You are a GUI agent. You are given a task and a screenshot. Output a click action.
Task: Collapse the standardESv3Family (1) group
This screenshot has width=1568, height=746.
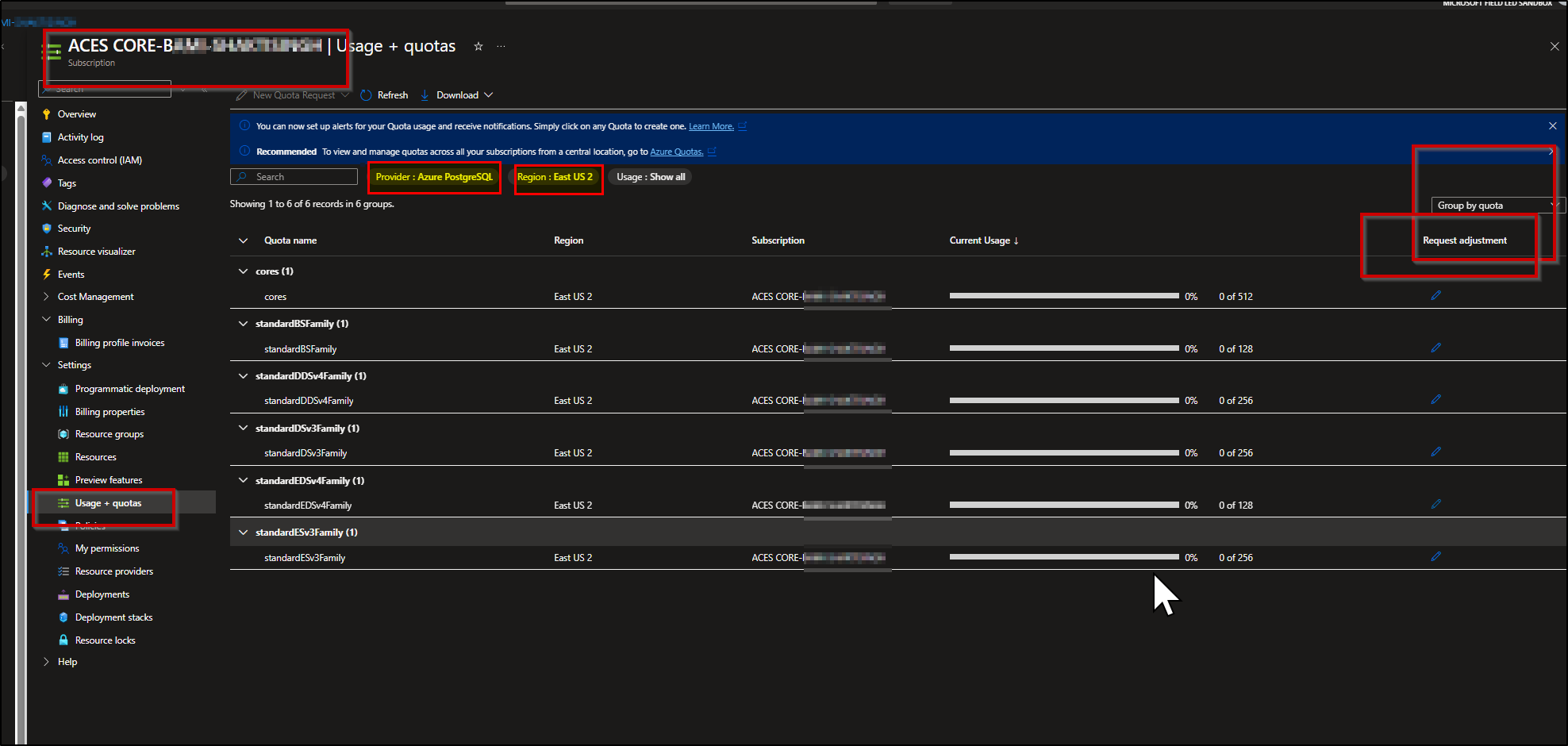(244, 533)
